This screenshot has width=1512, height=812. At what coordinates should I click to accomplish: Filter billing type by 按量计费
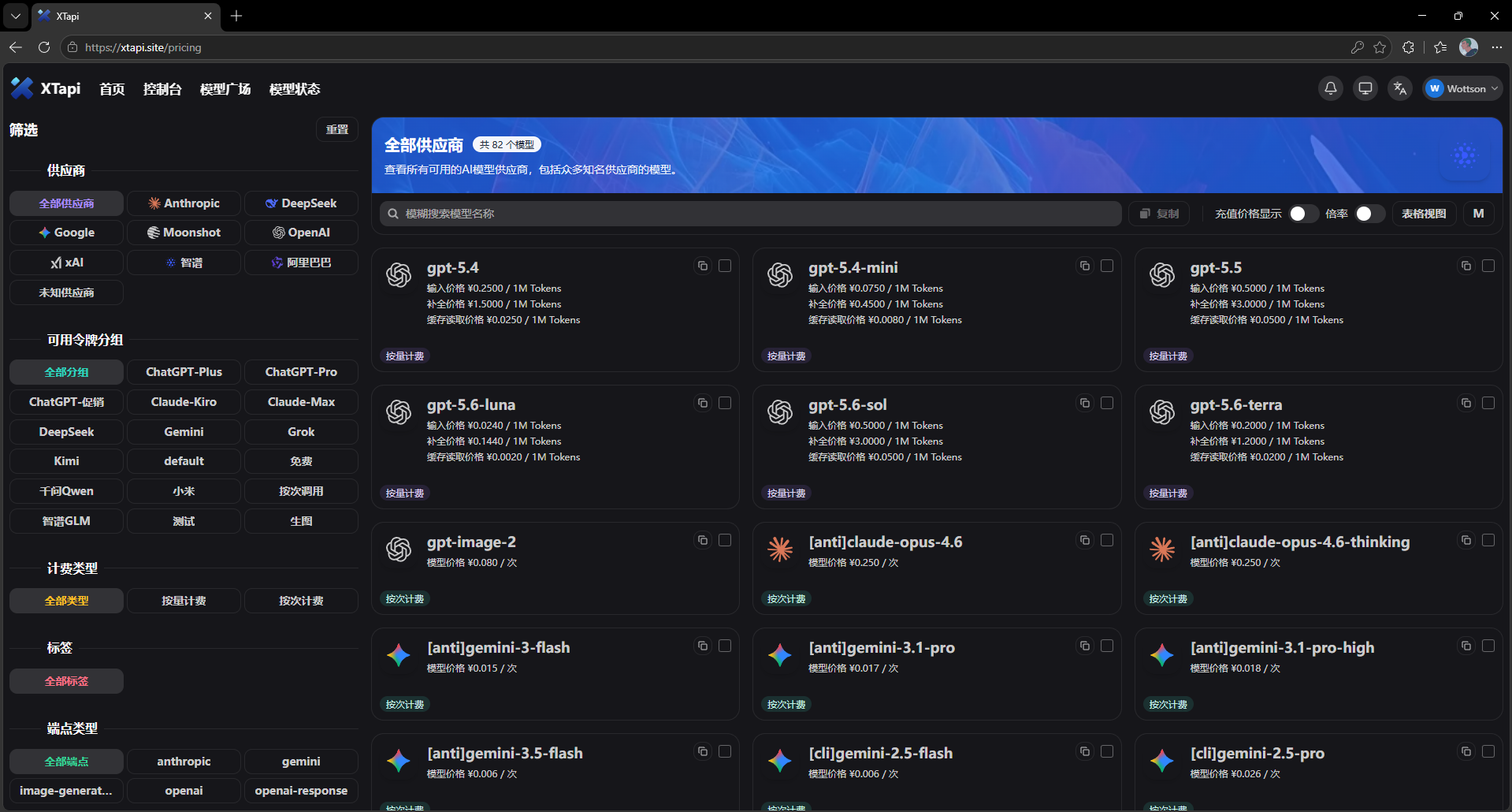pyautogui.click(x=184, y=601)
